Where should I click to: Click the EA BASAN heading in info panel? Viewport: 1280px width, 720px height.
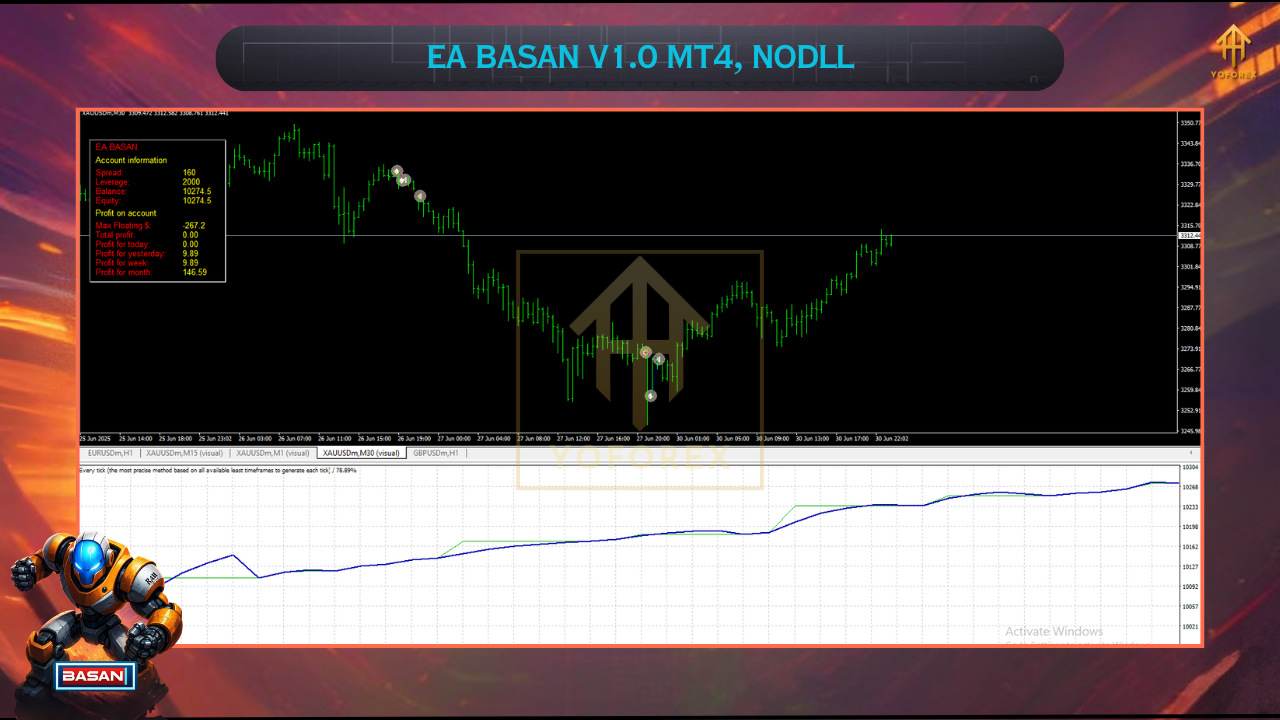[117, 147]
